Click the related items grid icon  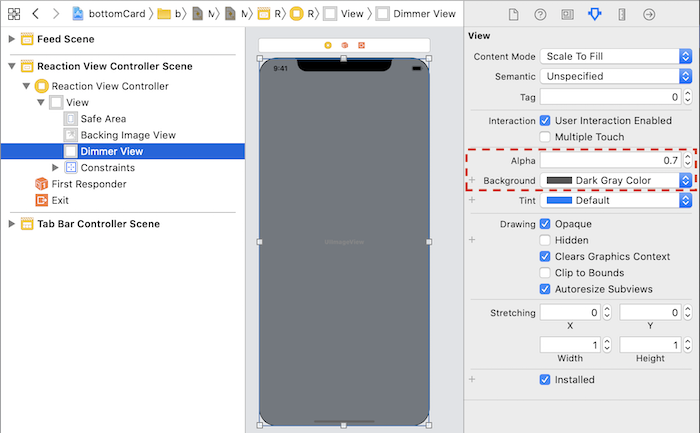point(14,14)
